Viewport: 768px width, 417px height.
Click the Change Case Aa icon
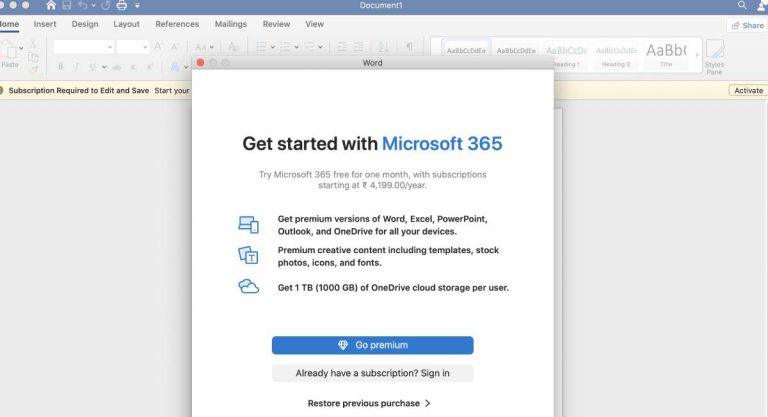point(201,47)
